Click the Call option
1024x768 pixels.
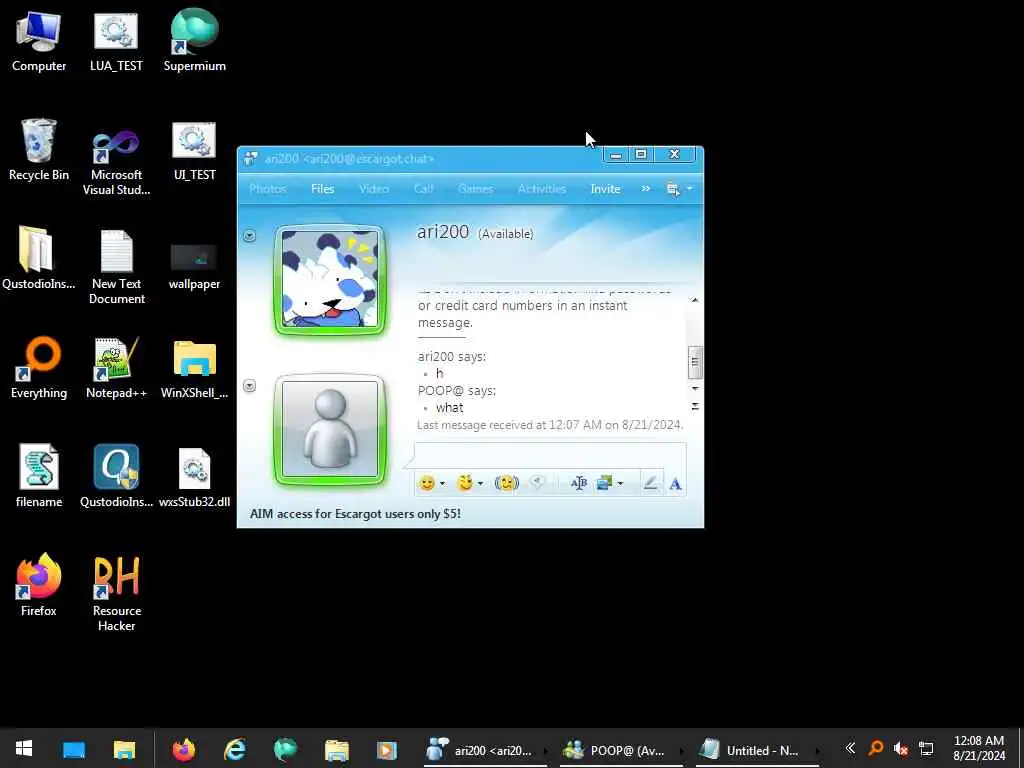pyautogui.click(x=423, y=189)
